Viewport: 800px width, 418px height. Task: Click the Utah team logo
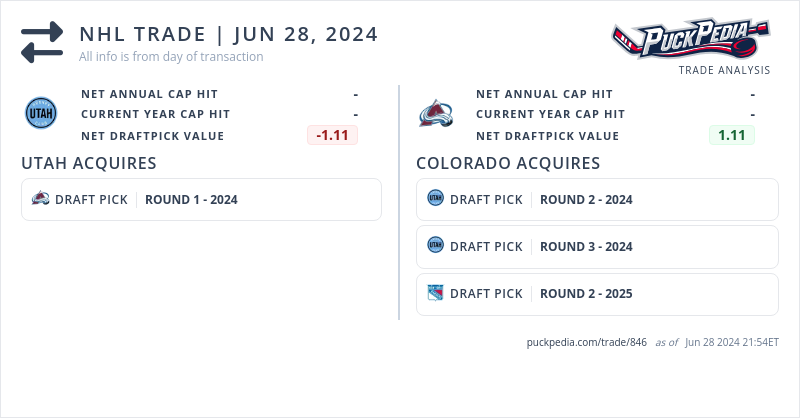click(x=41, y=114)
